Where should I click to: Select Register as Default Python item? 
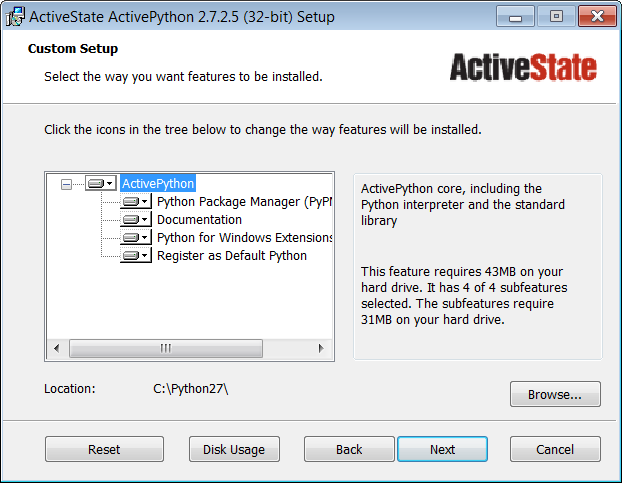click(x=231, y=256)
